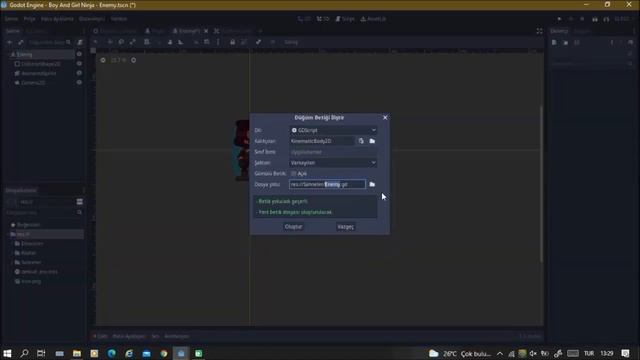This screenshot has height=360, width=640.
Task: Click the Dosya yolu path input field
Action: tap(327, 184)
